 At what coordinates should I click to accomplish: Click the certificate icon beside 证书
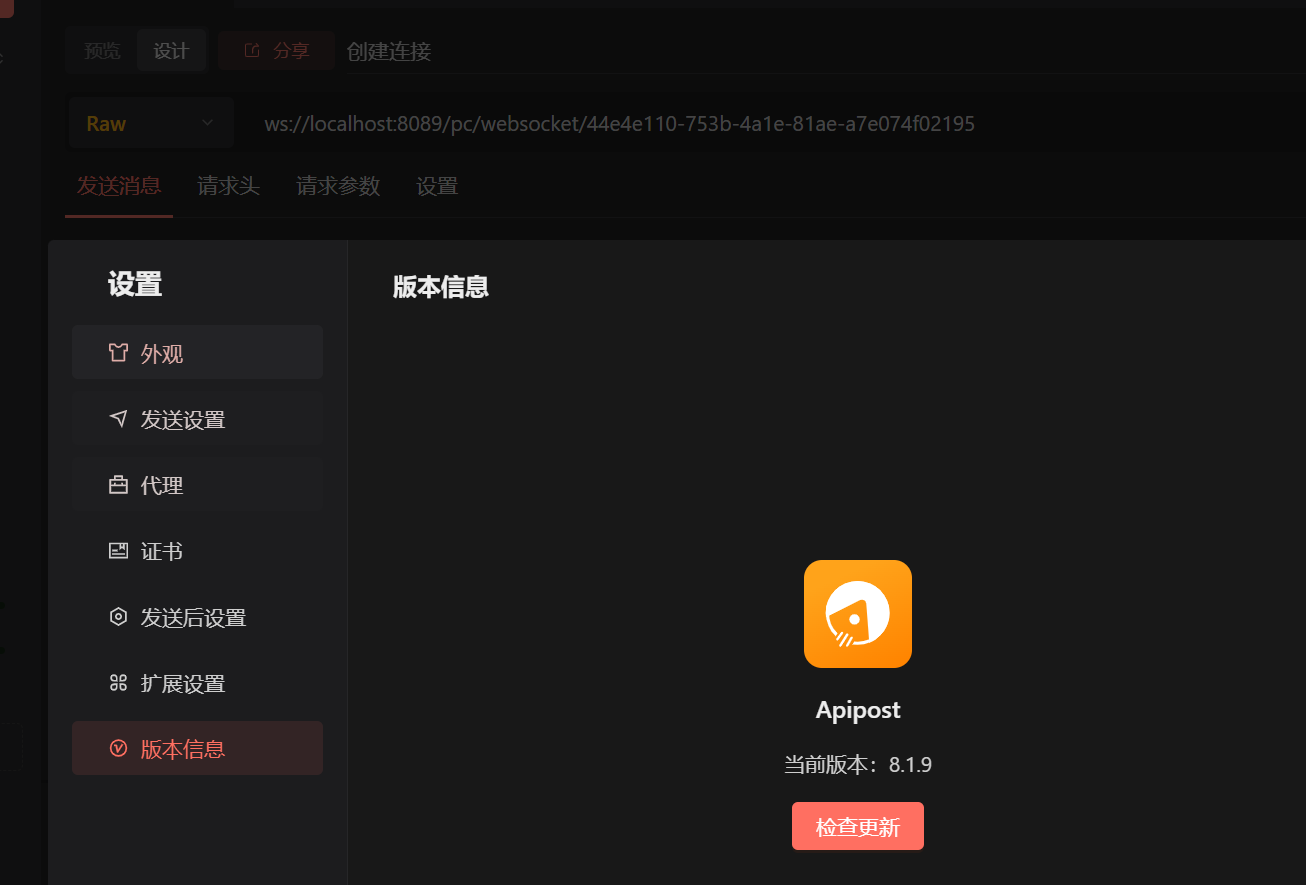click(118, 551)
